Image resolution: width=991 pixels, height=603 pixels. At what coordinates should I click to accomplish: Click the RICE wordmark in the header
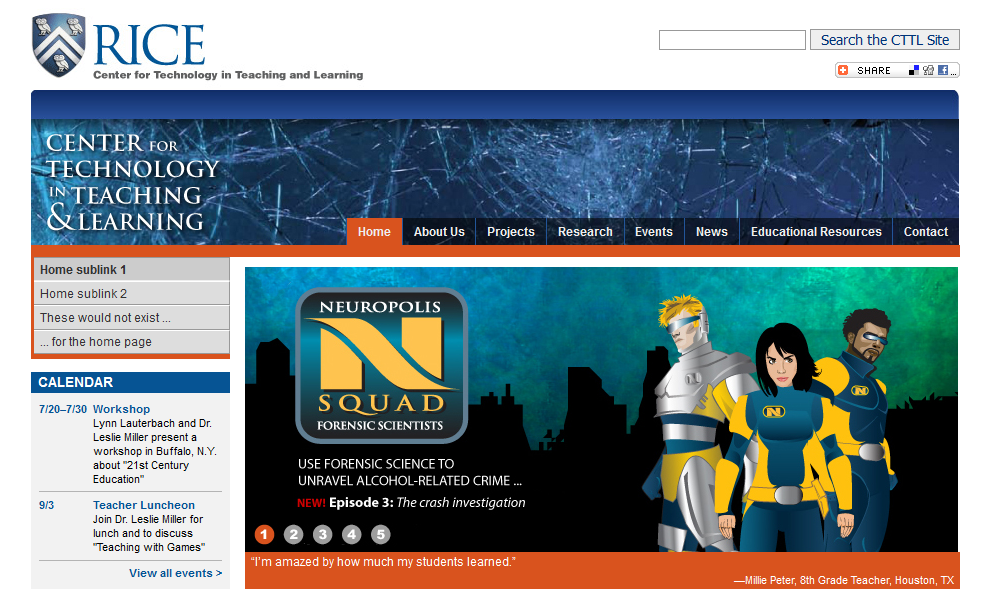(x=149, y=44)
